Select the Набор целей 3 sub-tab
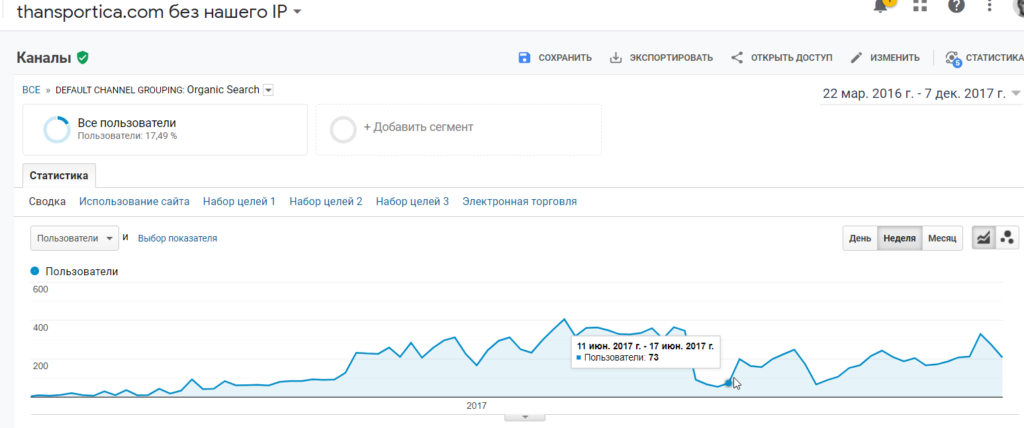The width and height of the screenshot is (1024, 428). [x=412, y=201]
